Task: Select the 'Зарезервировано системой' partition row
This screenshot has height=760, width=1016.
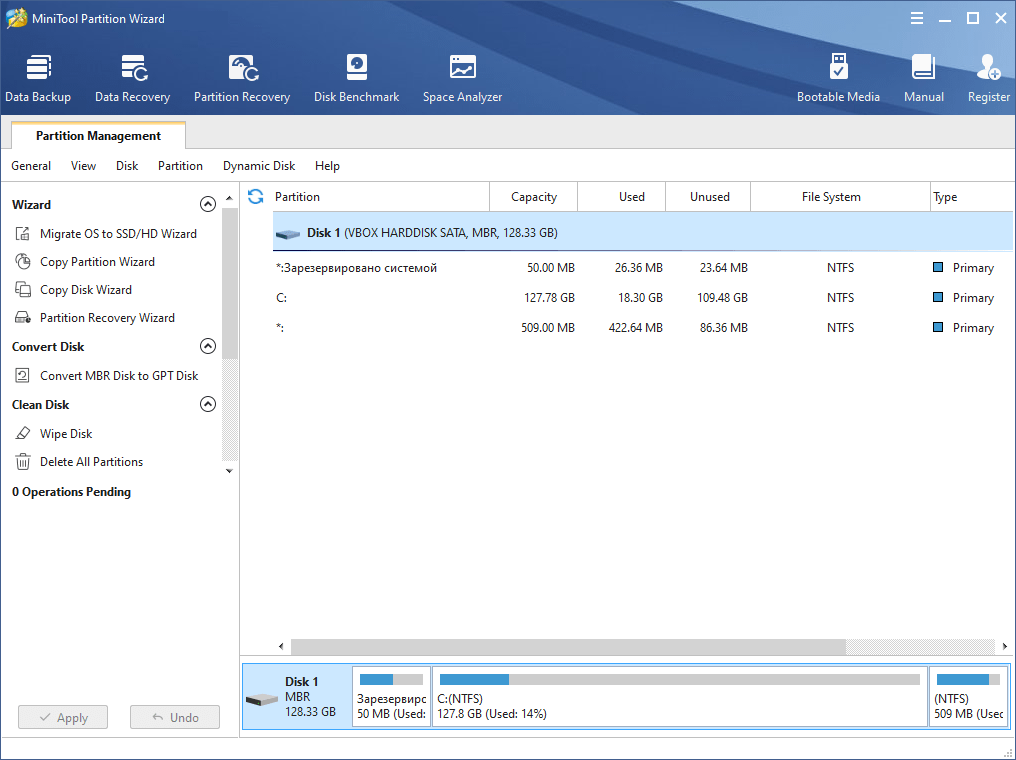Action: click(x=643, y=268)
